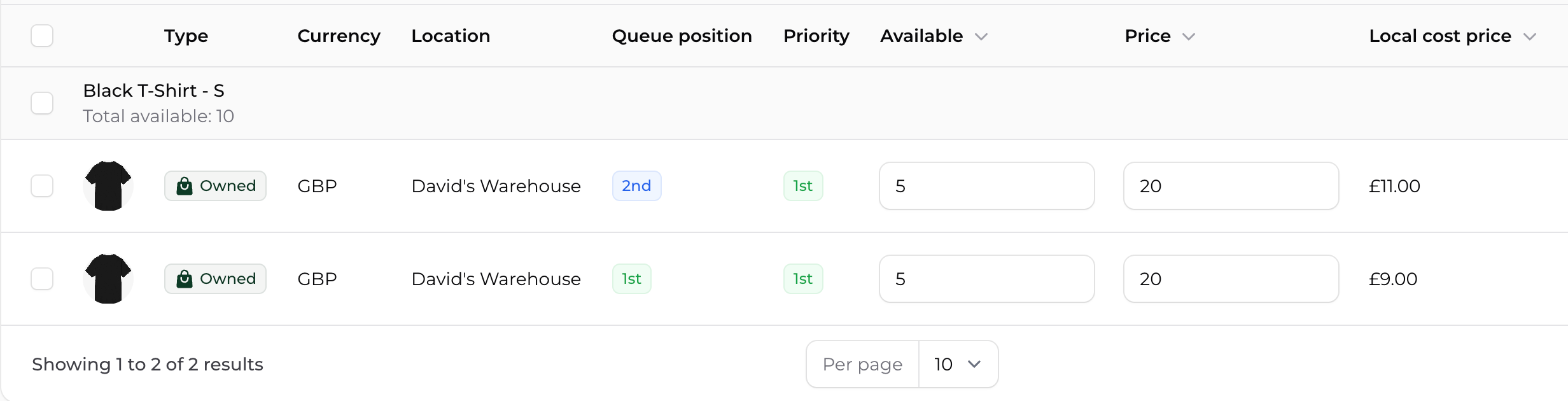Click the 1st priority badge on the first row
Viewport: 1568px width, 401px height.
point(802,186)
